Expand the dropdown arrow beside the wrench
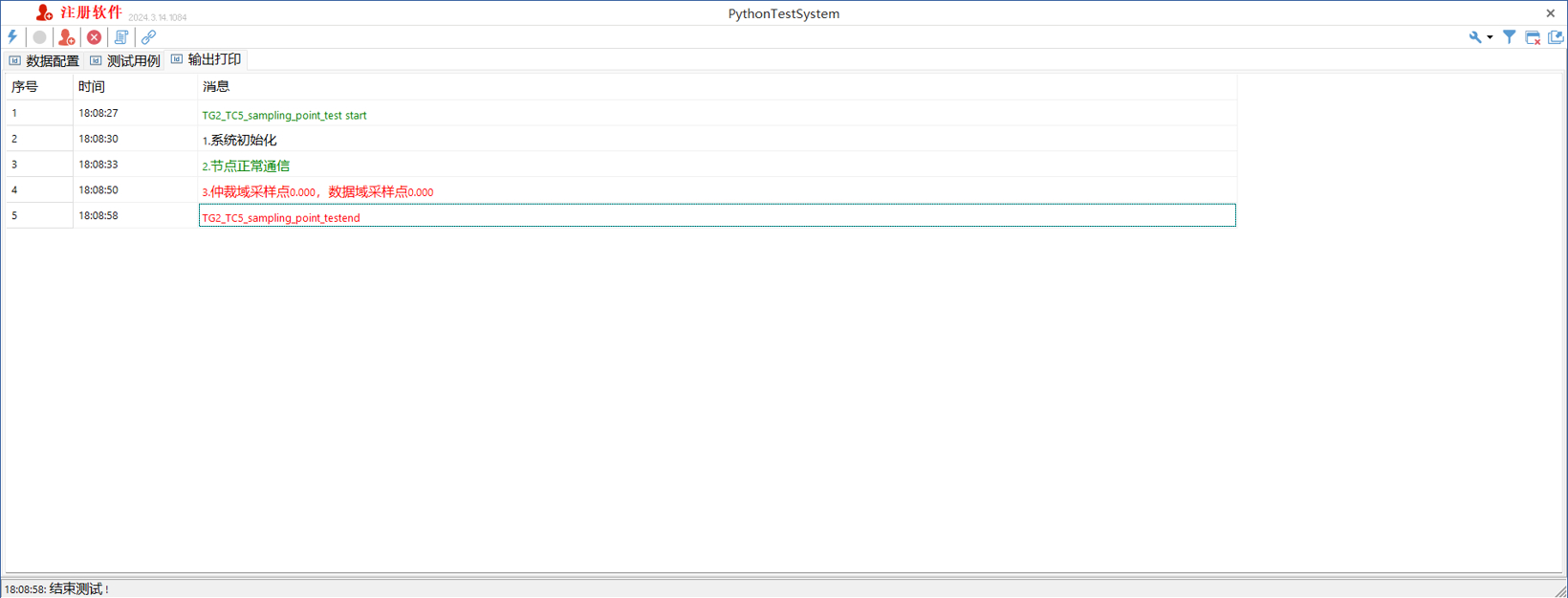 tap(1490, 38)
